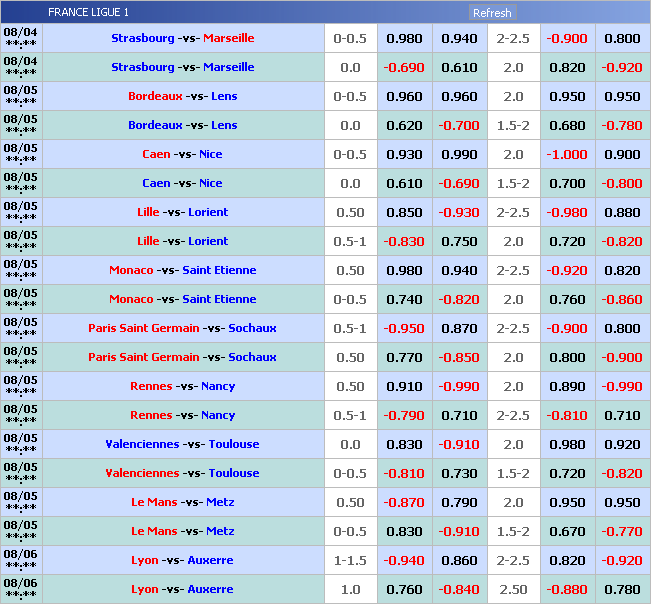The height and width of the screenshot is (604, 651).
Task: Select the -0.790 odds for Rennes vs Nancy
Action: click(404, 416)
